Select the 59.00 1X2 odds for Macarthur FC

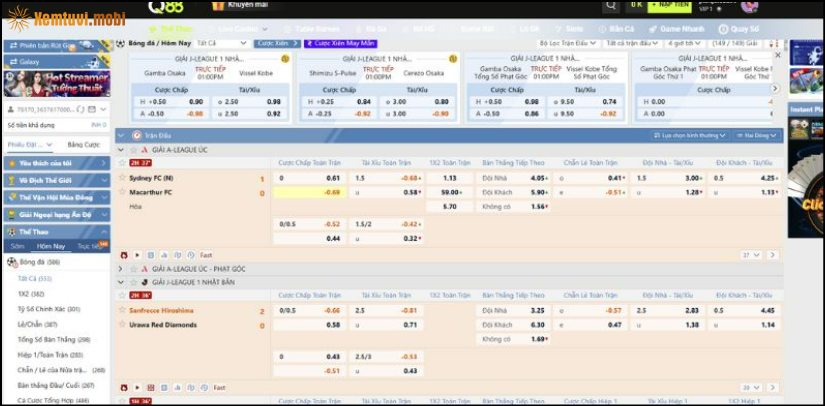click(x=449, y=192)
